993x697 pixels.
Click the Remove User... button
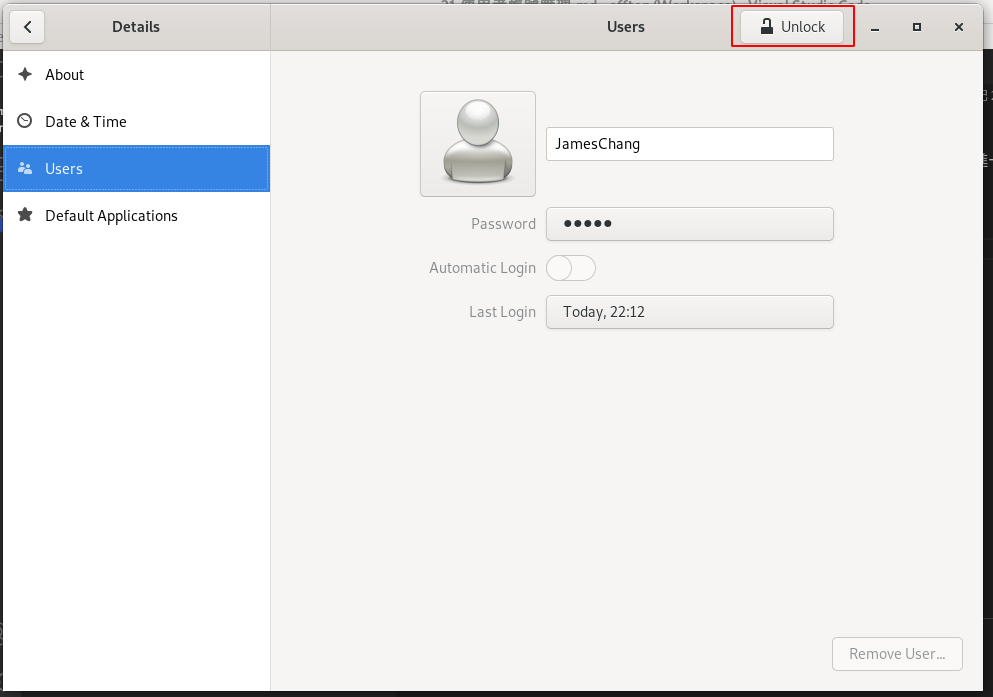[897, 654]
